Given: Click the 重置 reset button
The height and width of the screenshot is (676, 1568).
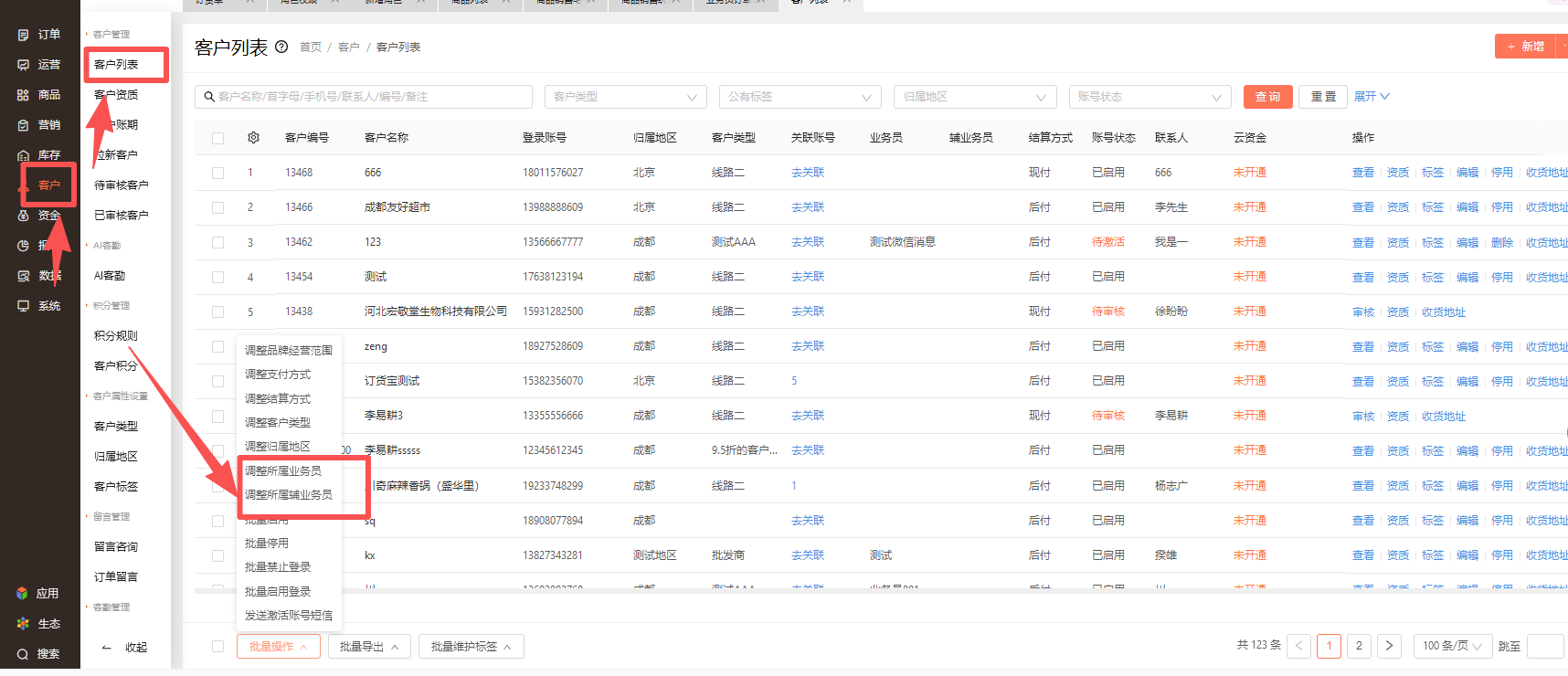Looking at the screenshot, I should point(1323,97).
